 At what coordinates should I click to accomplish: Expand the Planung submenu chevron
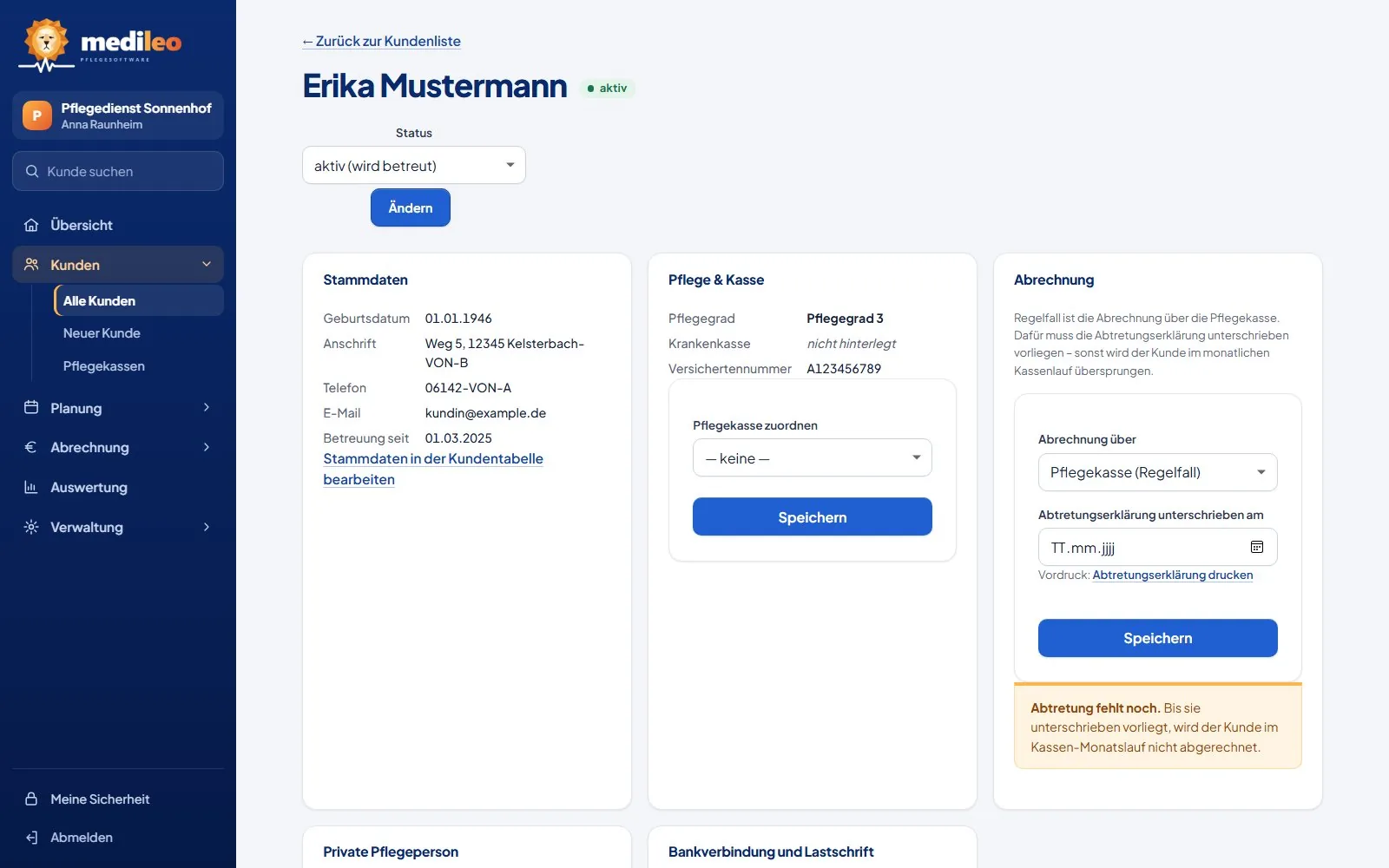click(x=207, y=407)
